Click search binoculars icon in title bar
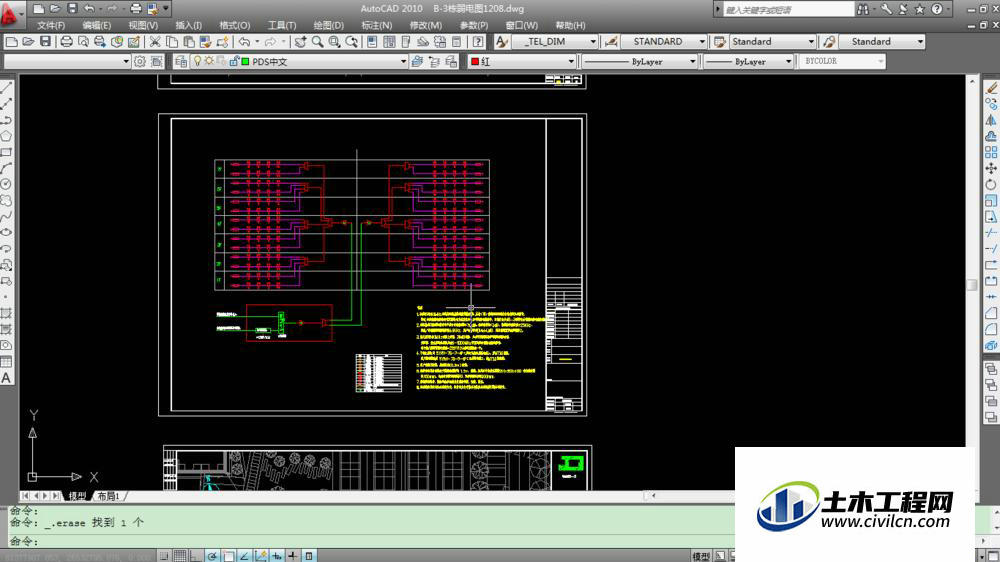Image resolution: width=1000 pixels, height=562 pixels. pyautogui.click(x=863, y=9)
